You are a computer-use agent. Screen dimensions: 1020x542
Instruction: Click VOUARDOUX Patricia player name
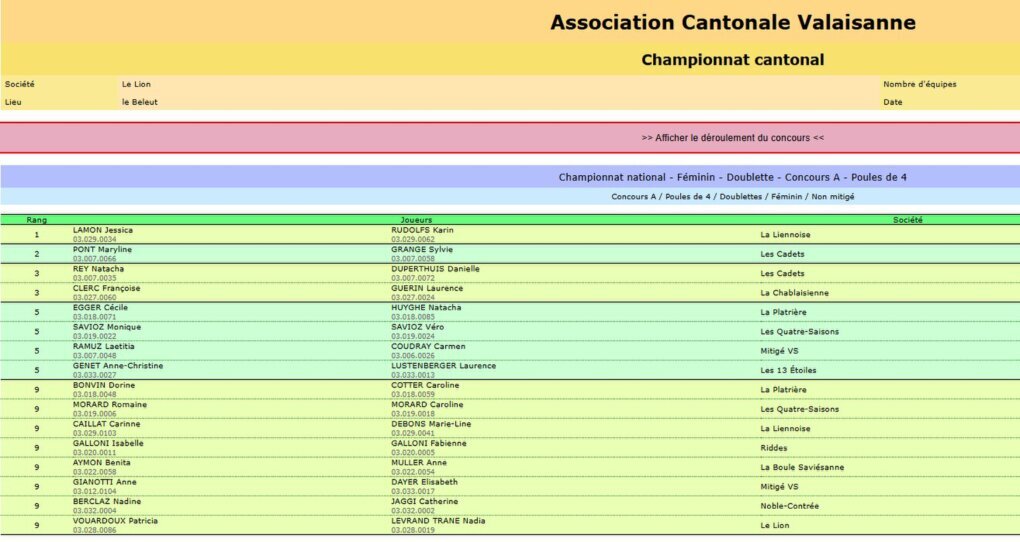coord(115,521)
